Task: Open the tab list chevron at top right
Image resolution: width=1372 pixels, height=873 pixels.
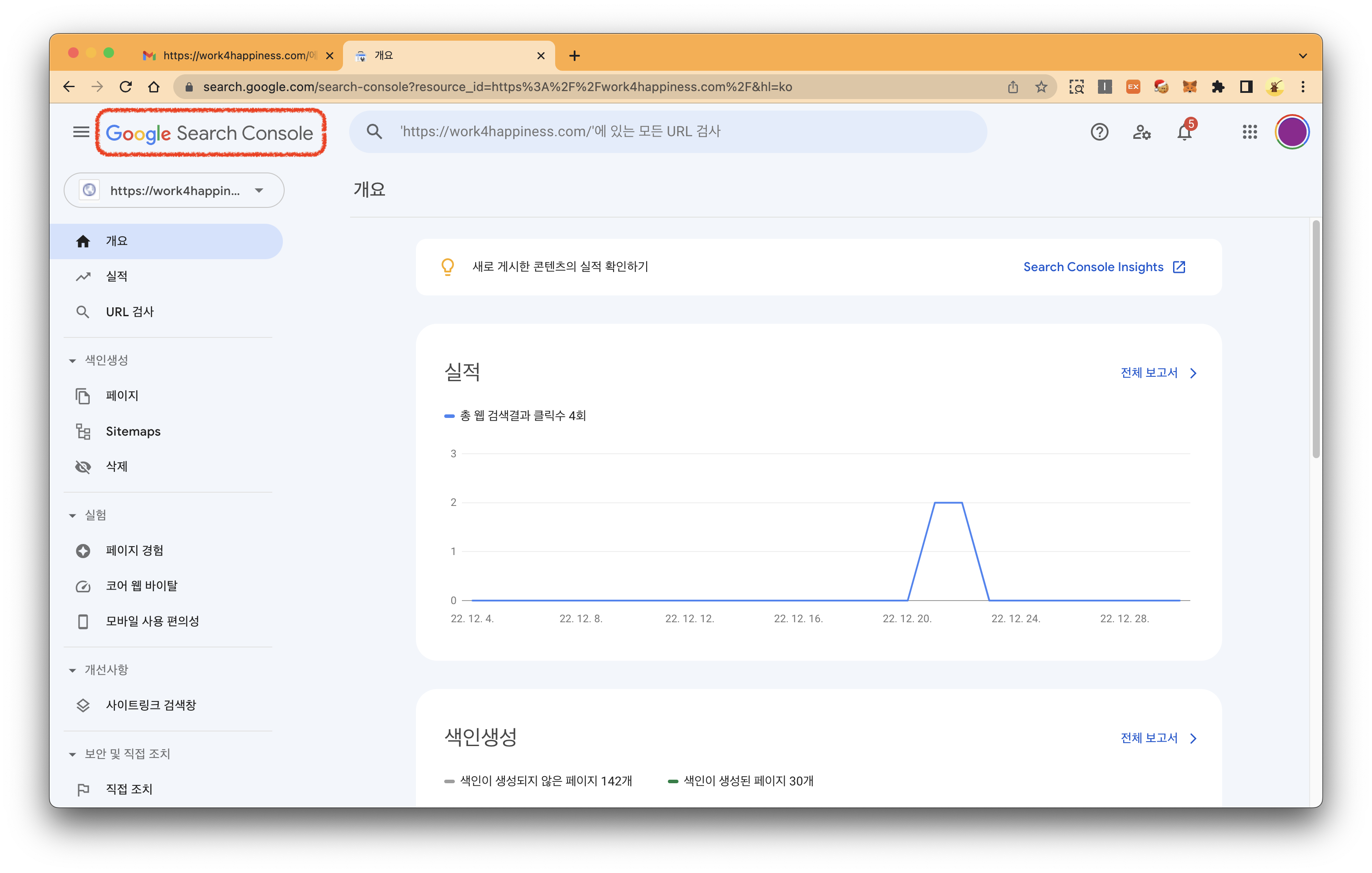Action: 1303,56
